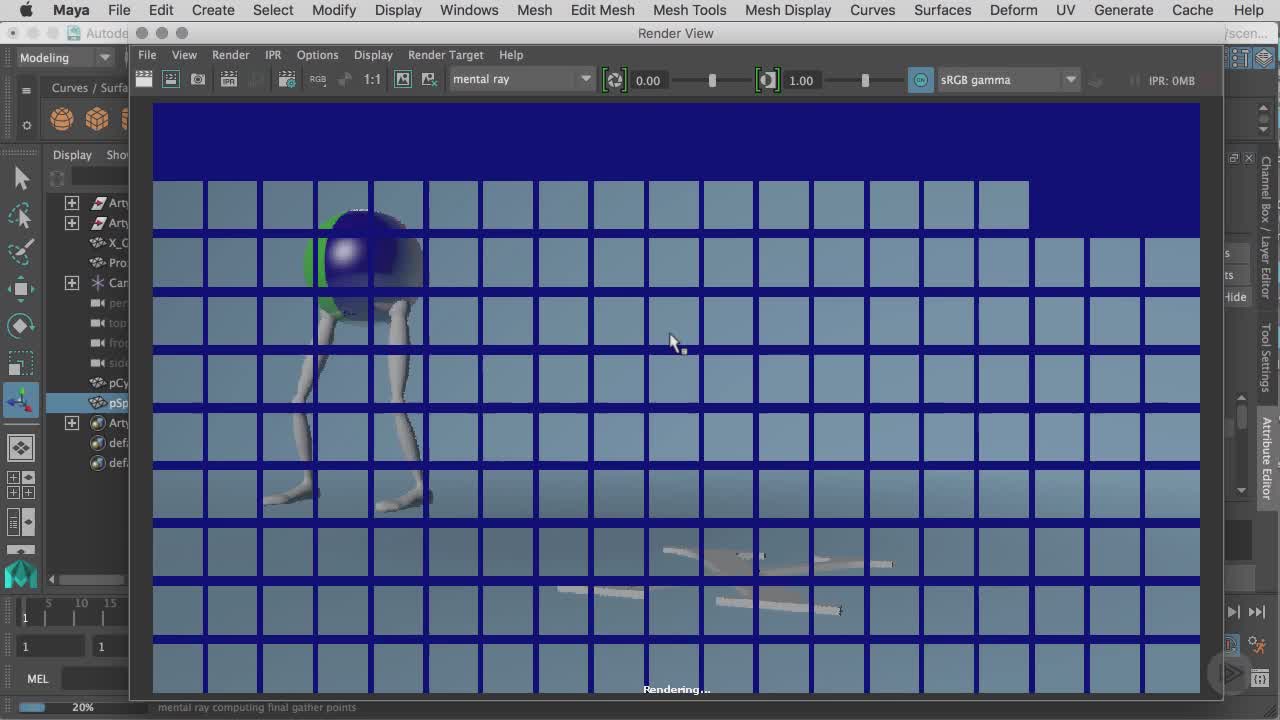Click the Maya logo icon in toolbox

[21, 574]
